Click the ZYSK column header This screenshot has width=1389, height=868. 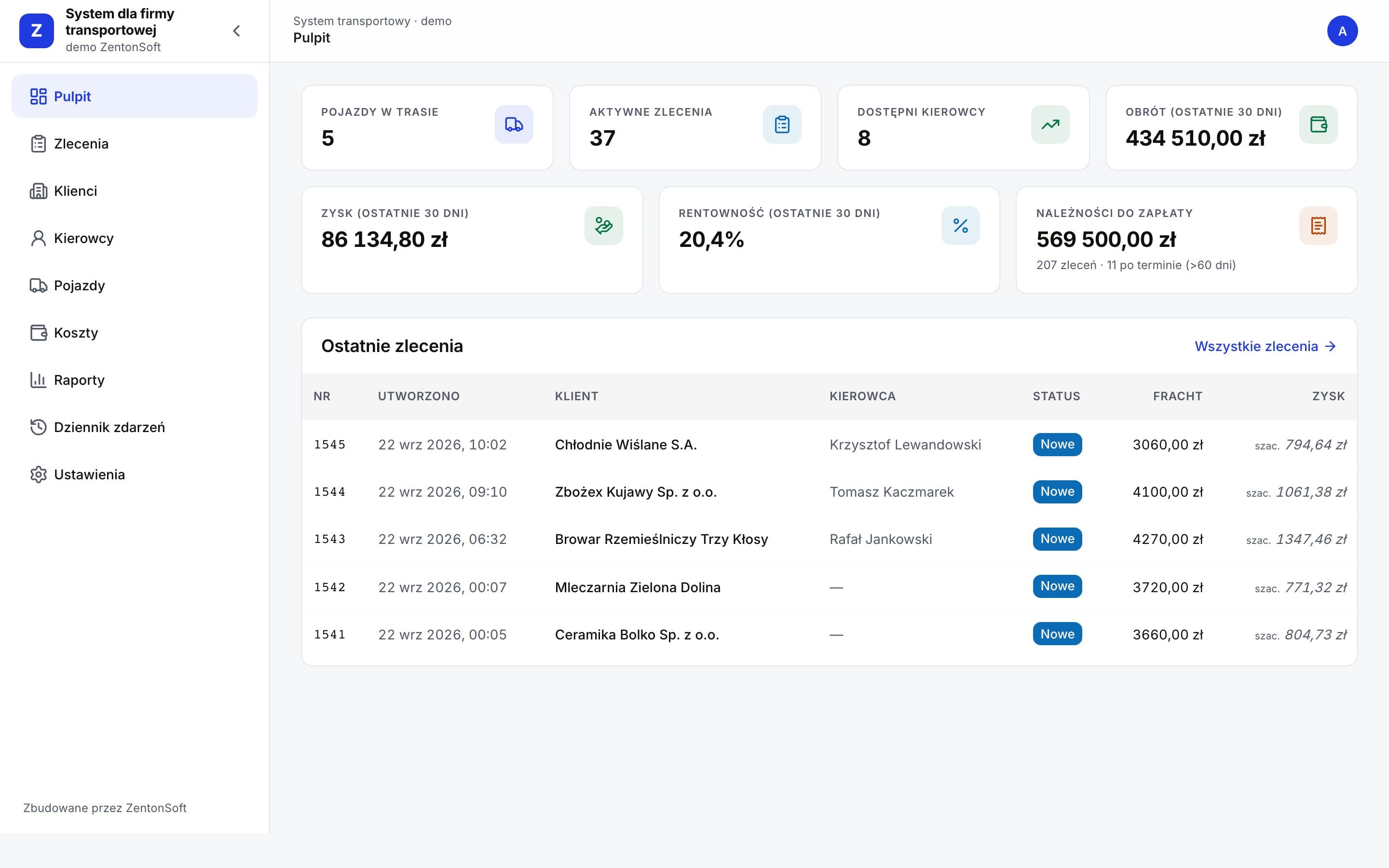point(1328,396)
